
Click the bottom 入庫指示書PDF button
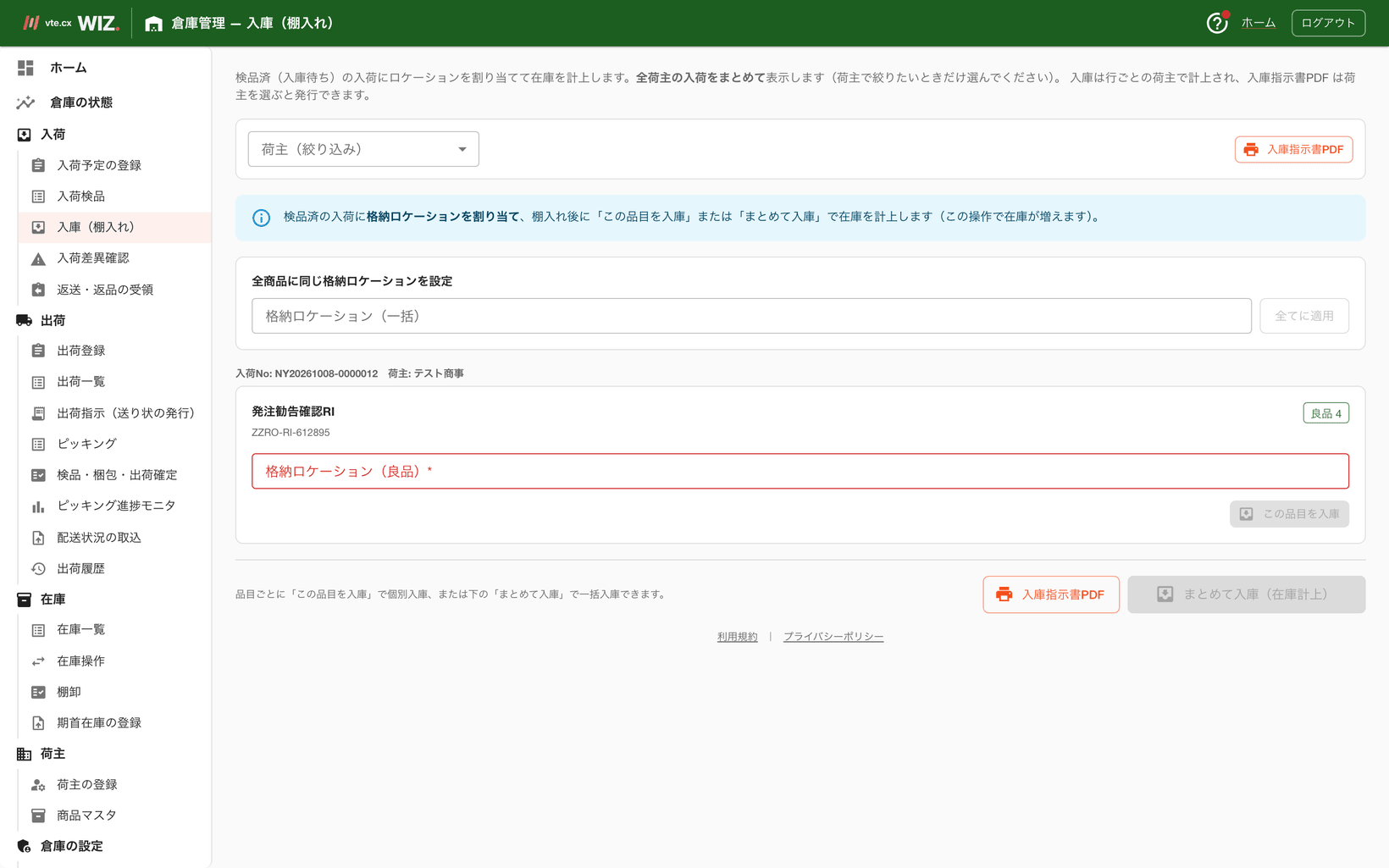click(1051, 594)
